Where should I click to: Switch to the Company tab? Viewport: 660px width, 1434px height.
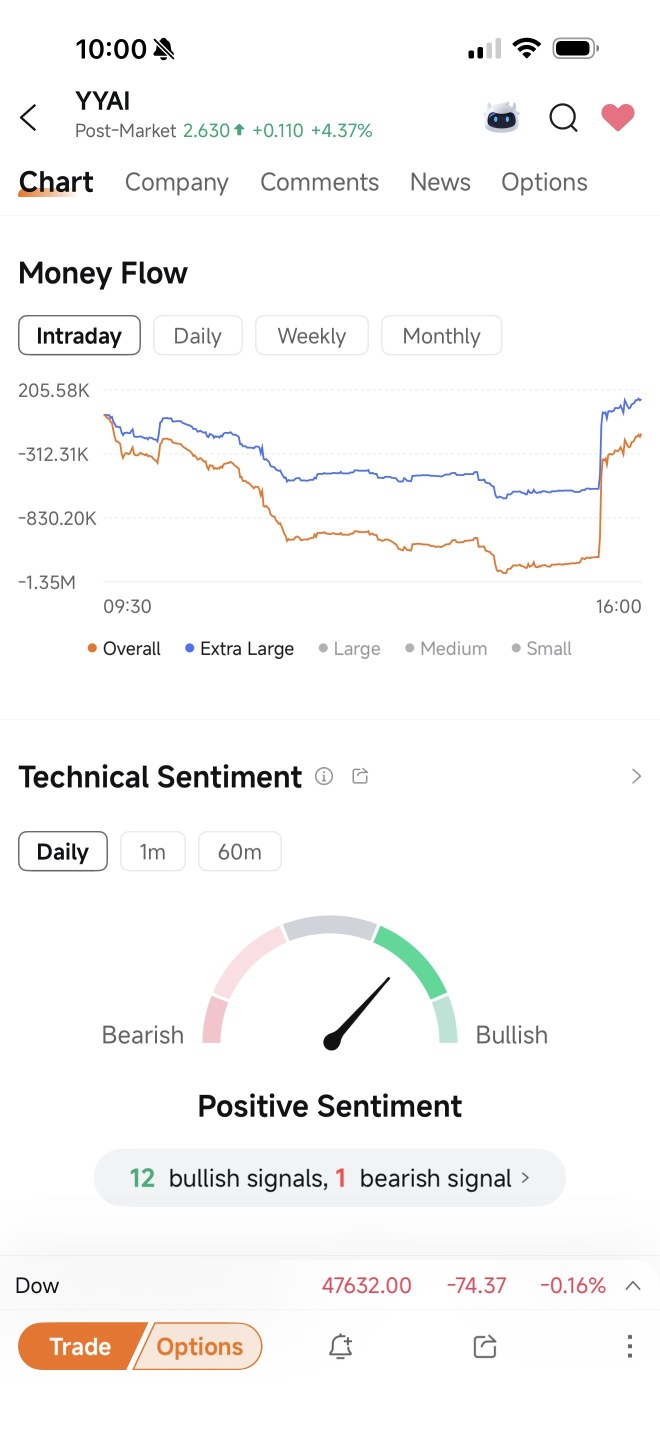[177, 182]
